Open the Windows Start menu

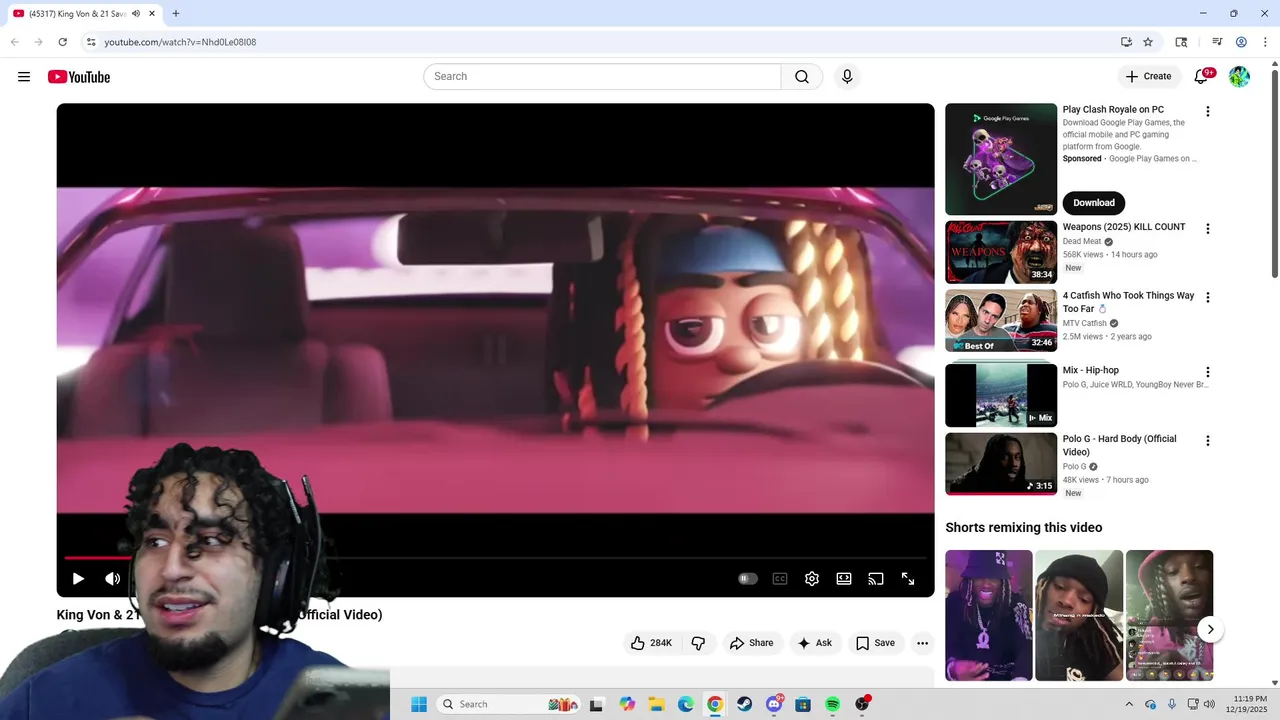pos(419,704)
